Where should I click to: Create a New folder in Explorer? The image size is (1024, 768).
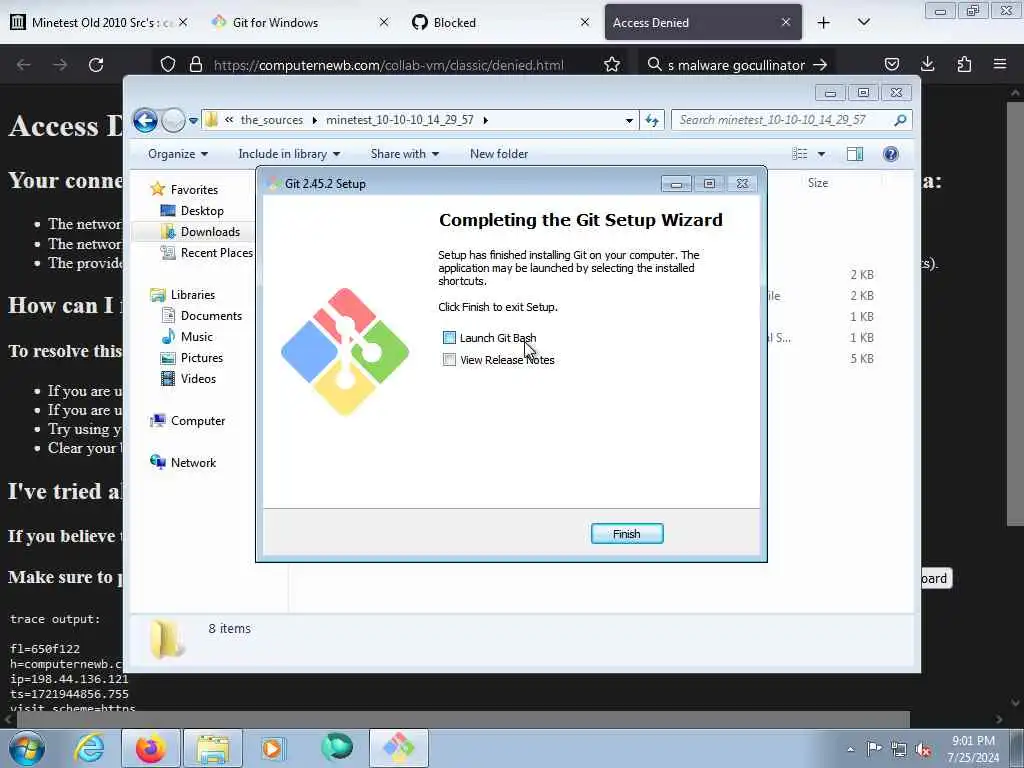[x=499, y=154]
